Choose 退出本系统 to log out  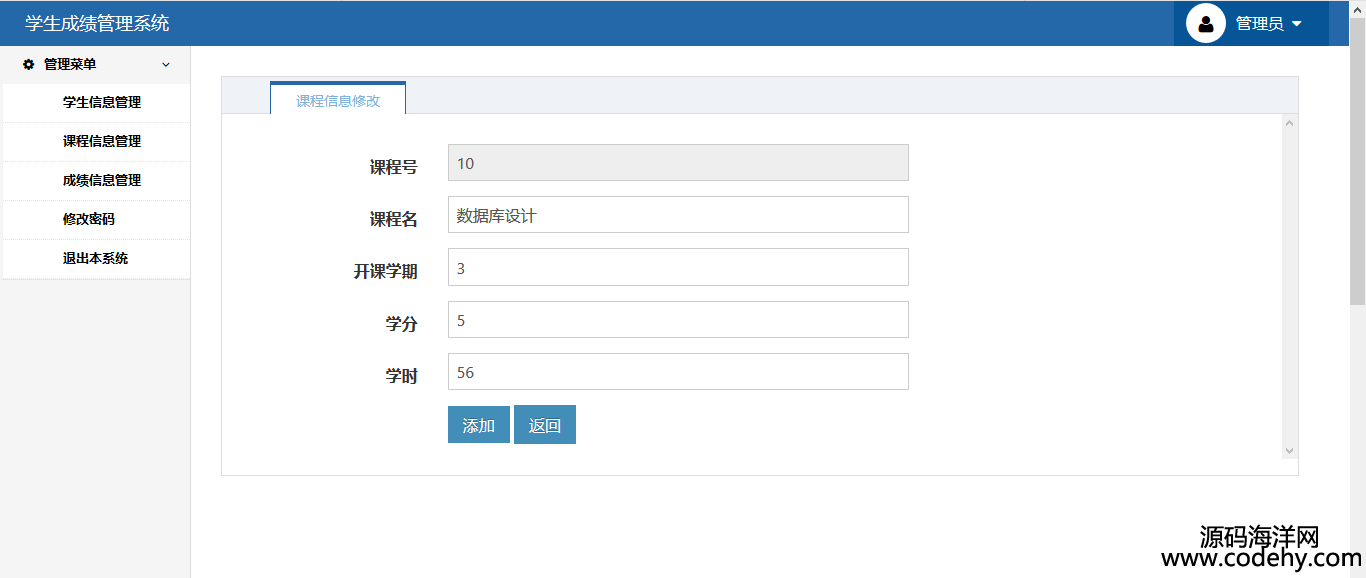click(96, 258)
